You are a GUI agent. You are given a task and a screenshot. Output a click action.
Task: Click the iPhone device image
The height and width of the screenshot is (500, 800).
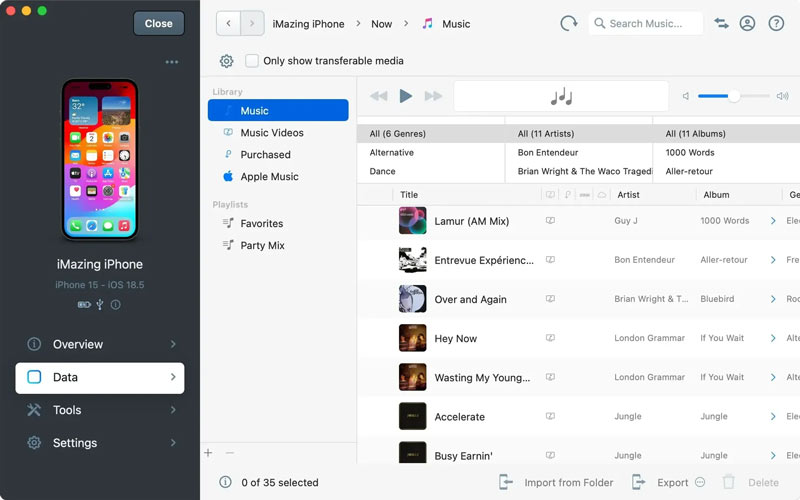coord(100,159)
